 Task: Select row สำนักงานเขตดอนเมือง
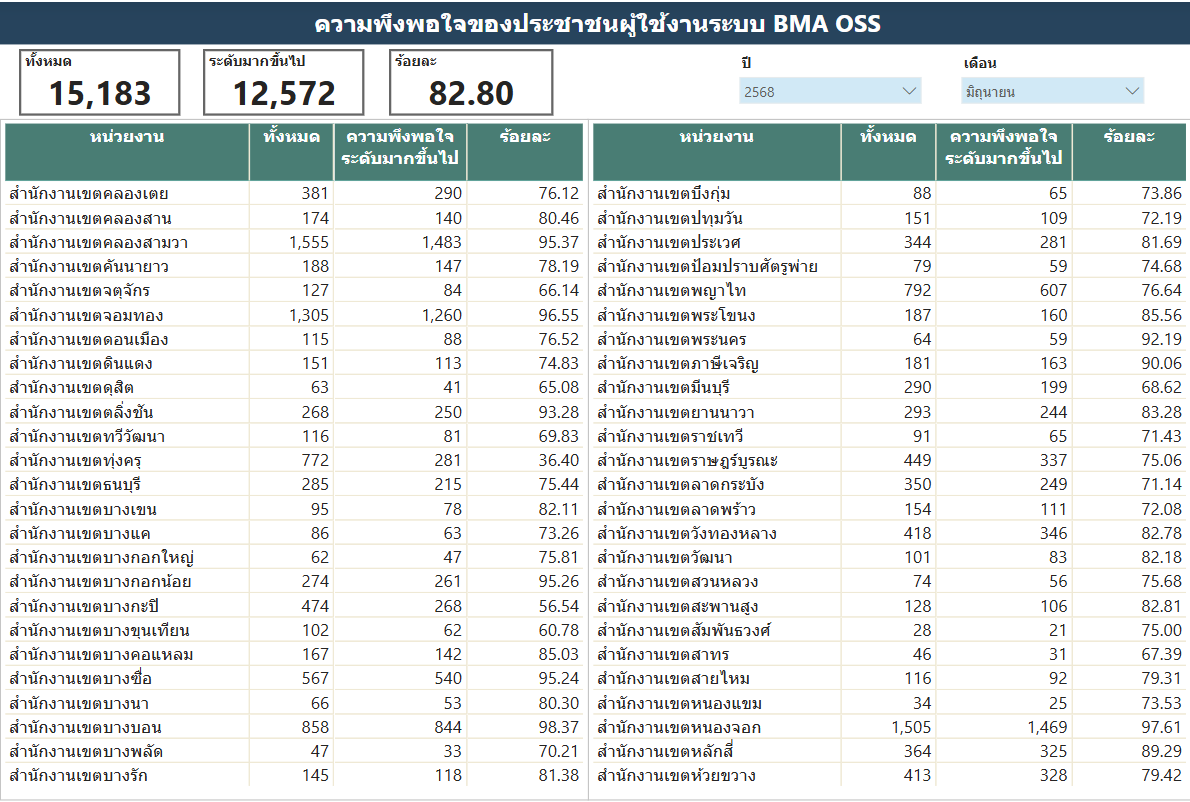click(x=294, y=339)
